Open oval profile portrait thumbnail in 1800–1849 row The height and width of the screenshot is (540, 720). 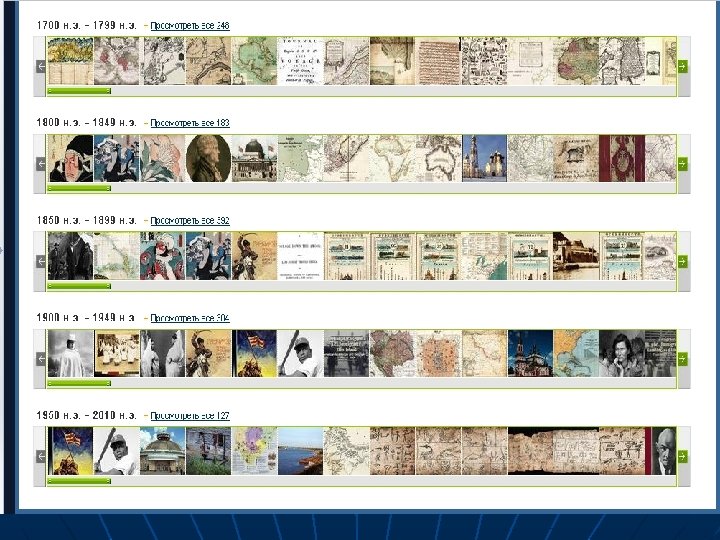(x=208, y=158)
